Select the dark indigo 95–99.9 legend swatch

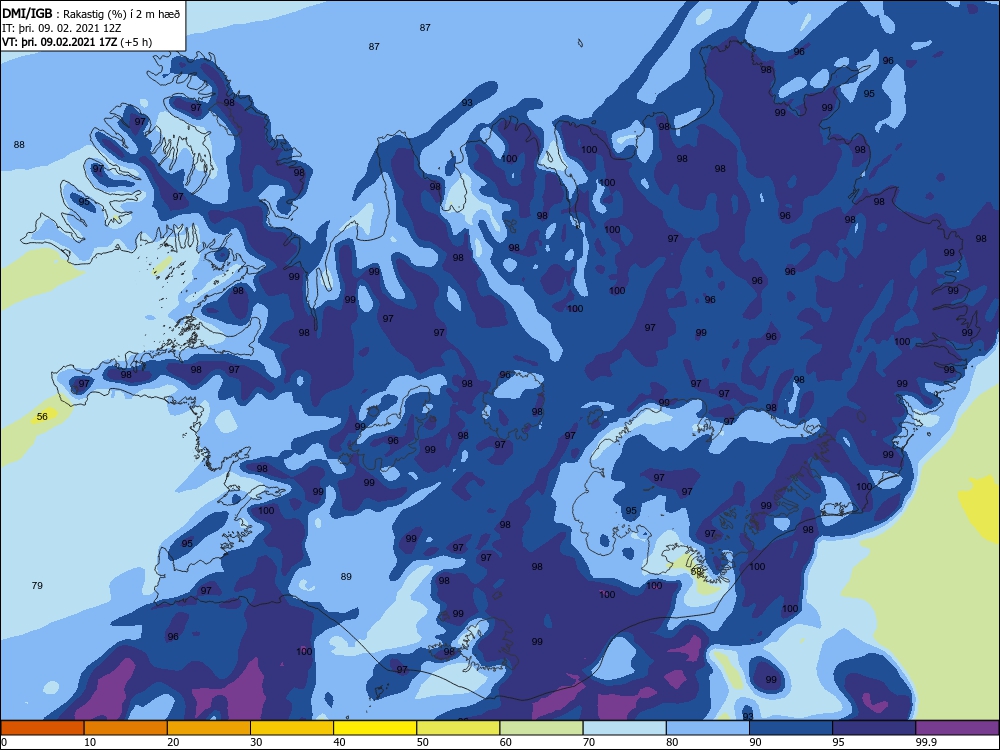pos(874,728)
